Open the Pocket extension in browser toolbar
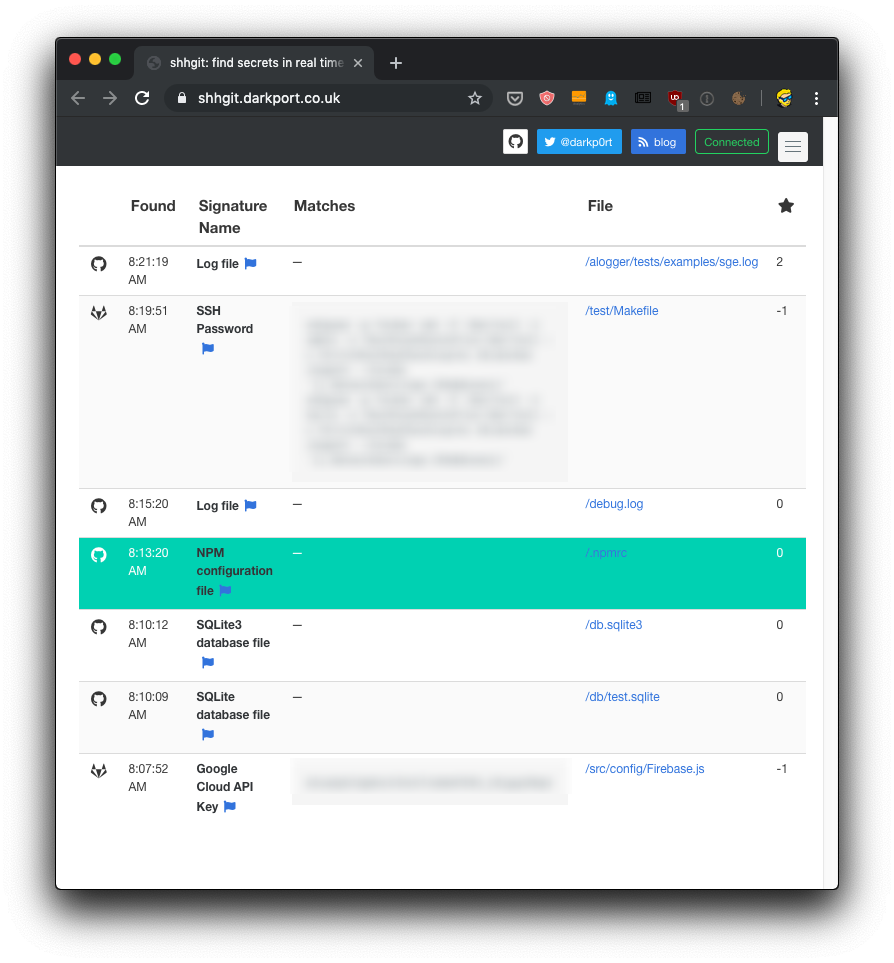Viewport: 894px width, 963px height. [x=515, y=98]
